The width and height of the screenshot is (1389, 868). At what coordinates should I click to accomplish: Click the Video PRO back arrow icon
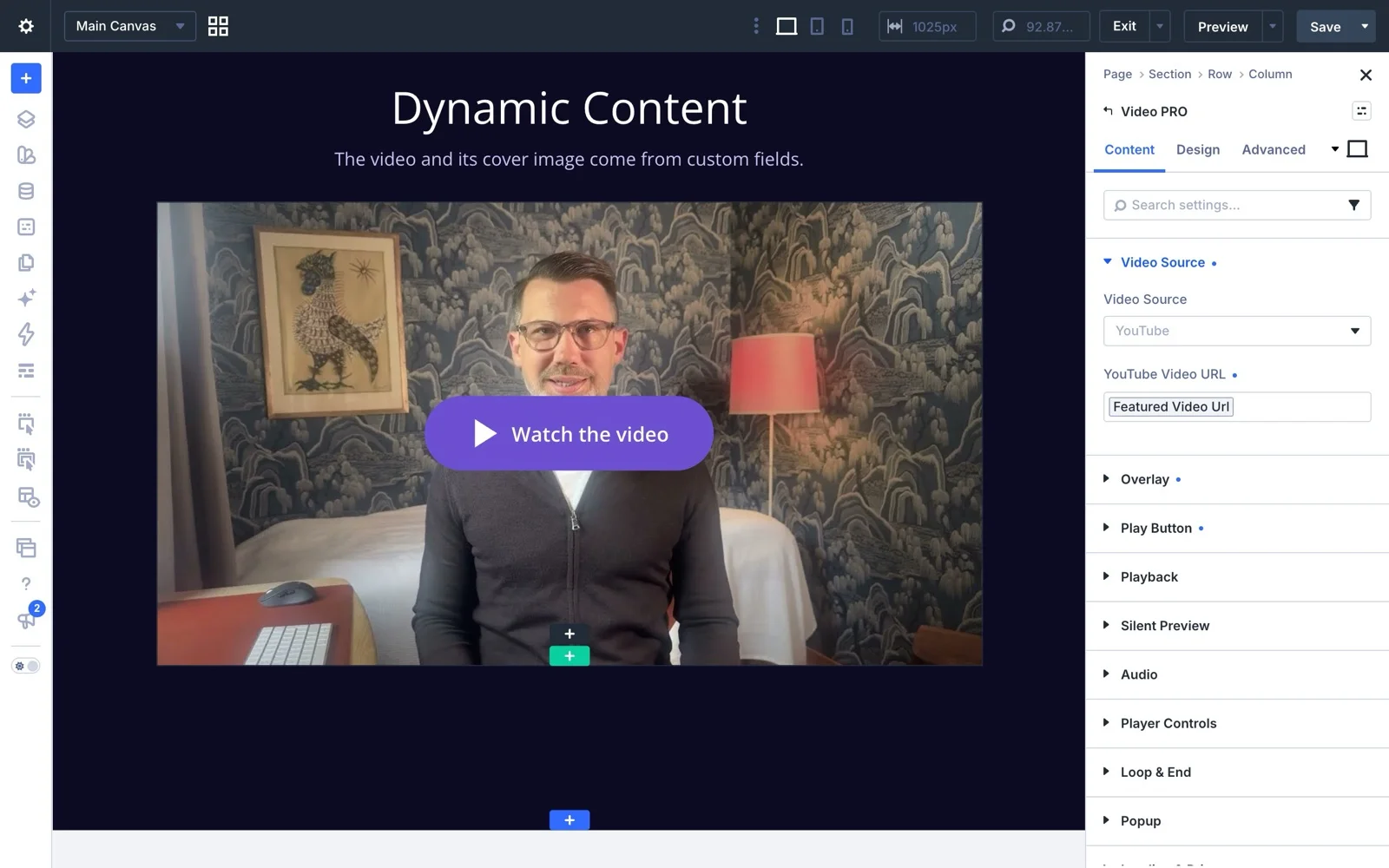click(1108, 110)
